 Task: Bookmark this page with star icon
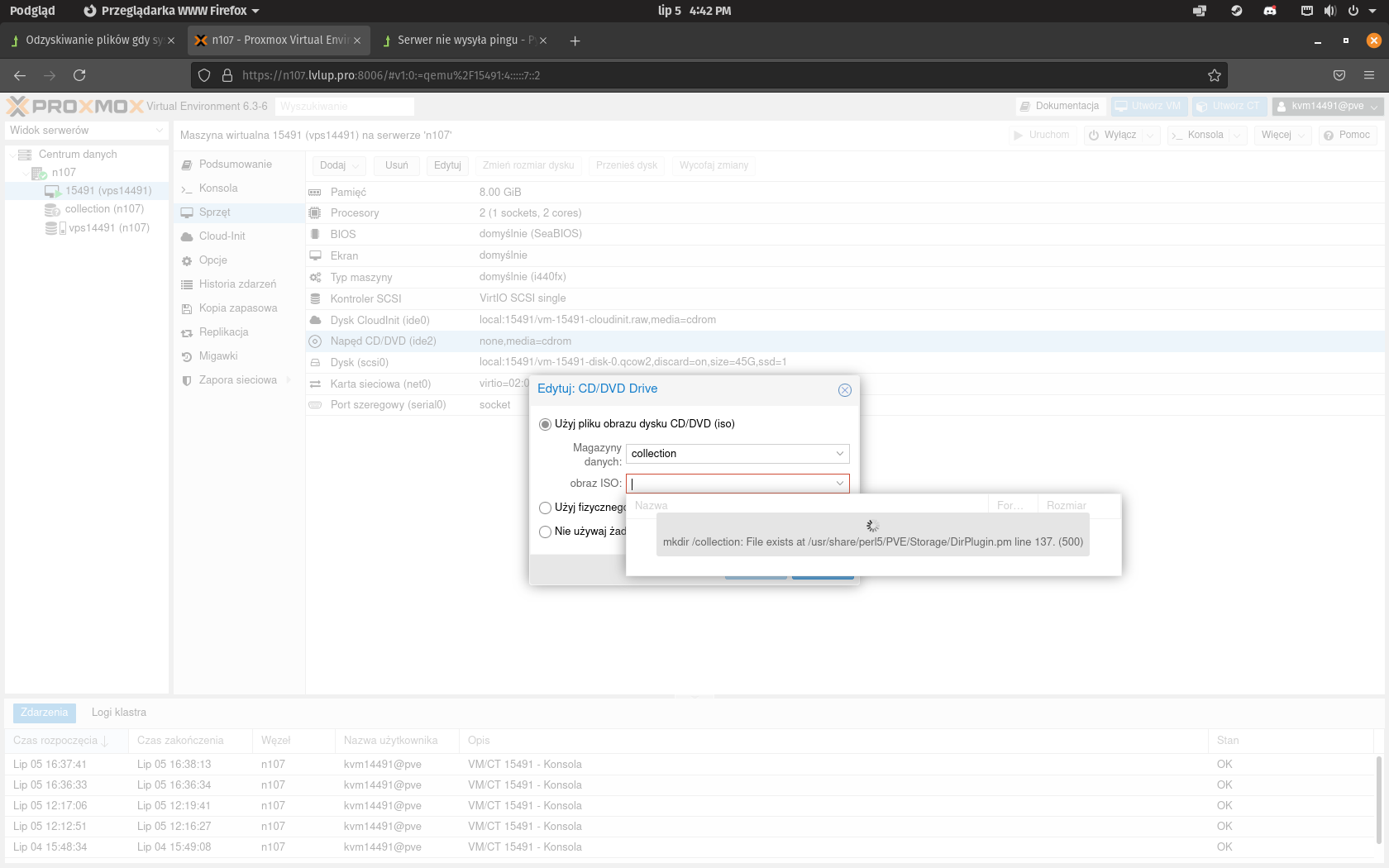(1214, 75)
